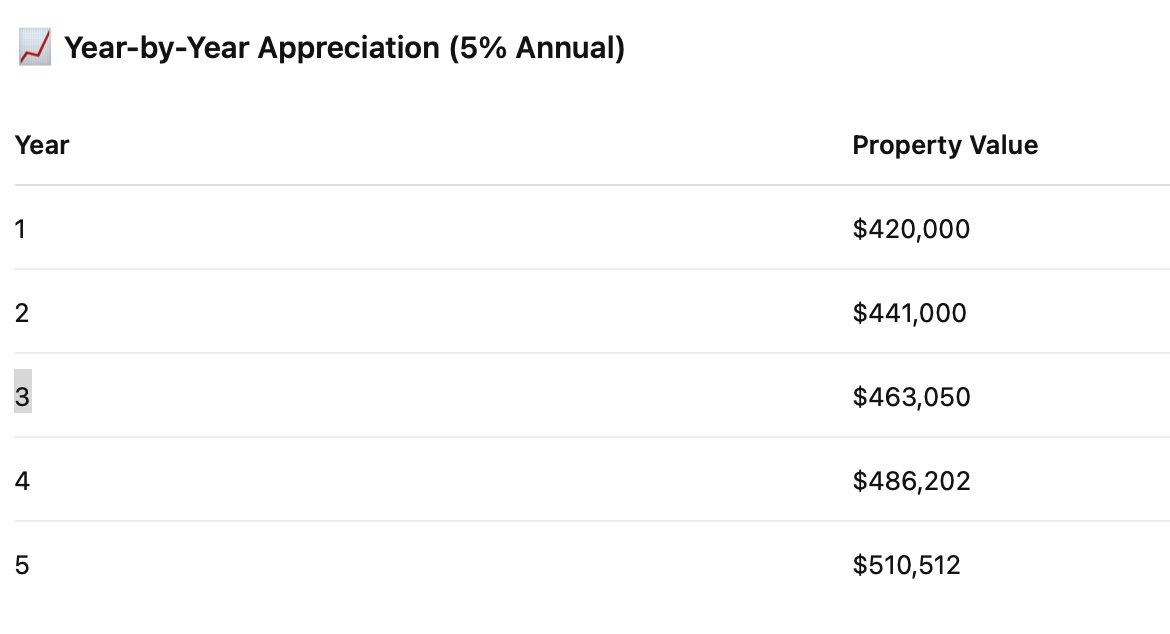Click the Year 5 cell

coord(22,565)
